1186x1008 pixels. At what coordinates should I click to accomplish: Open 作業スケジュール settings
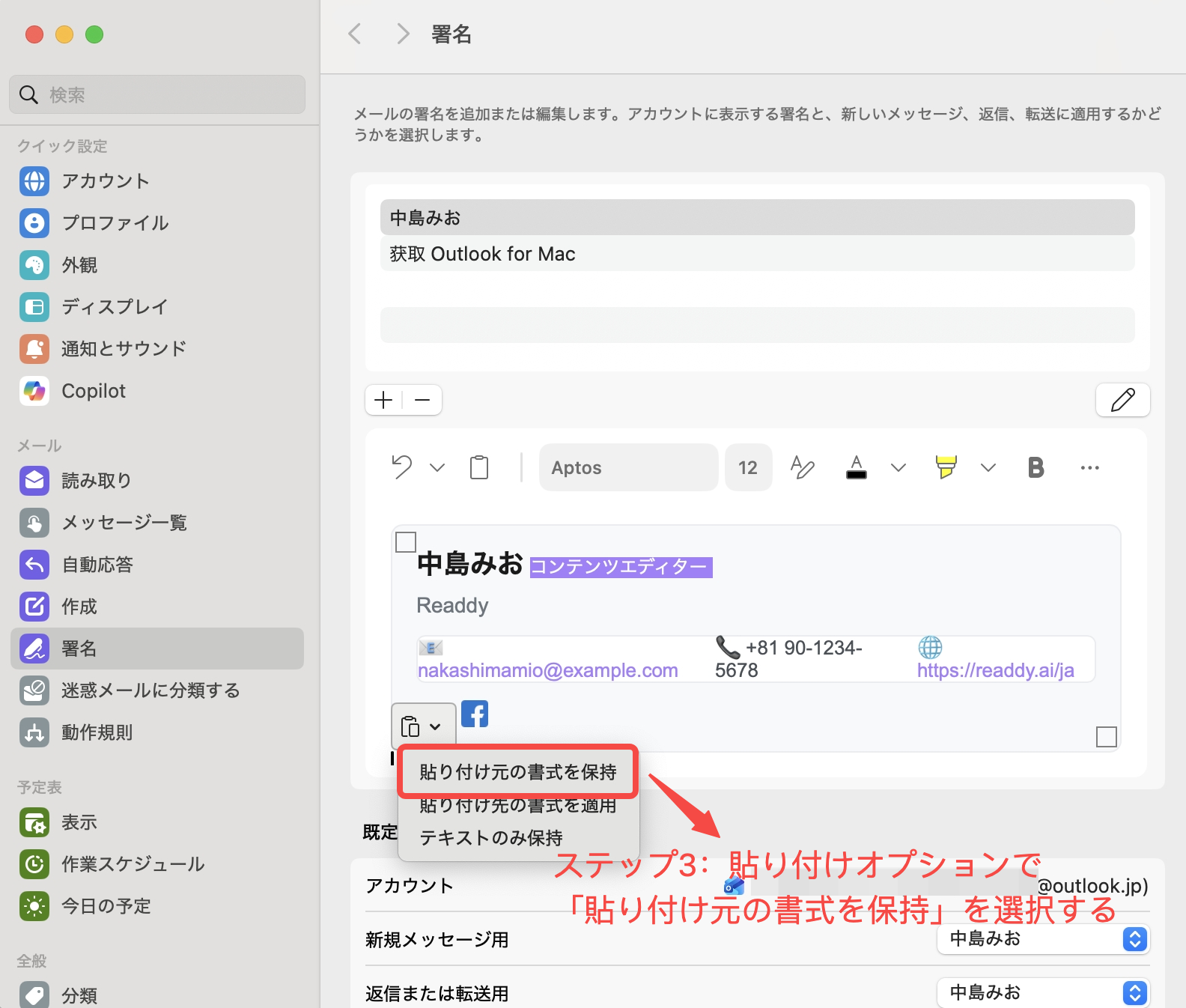pyautogui.click(x=157, y=864)
